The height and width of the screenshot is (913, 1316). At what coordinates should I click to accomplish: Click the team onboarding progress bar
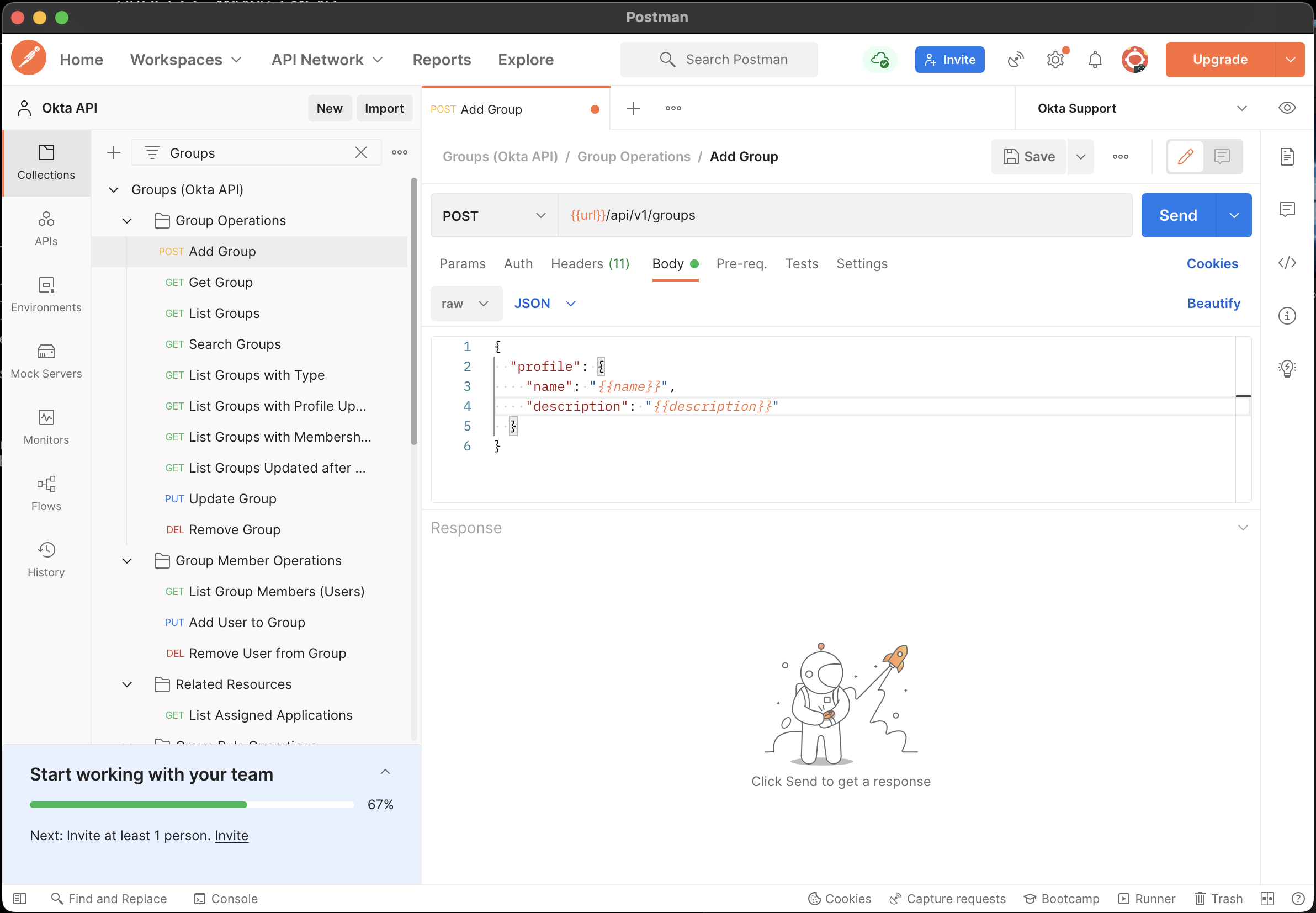(192, 805)
